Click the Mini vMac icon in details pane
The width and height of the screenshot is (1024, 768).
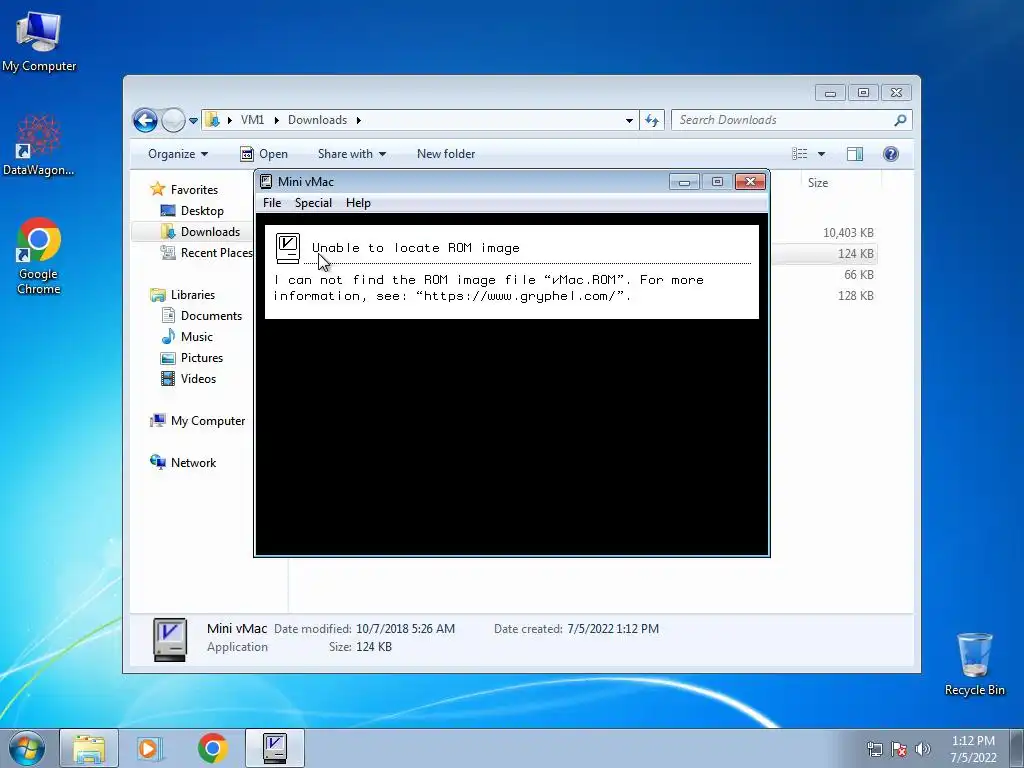pyautogui.click(x=170, y=639)
